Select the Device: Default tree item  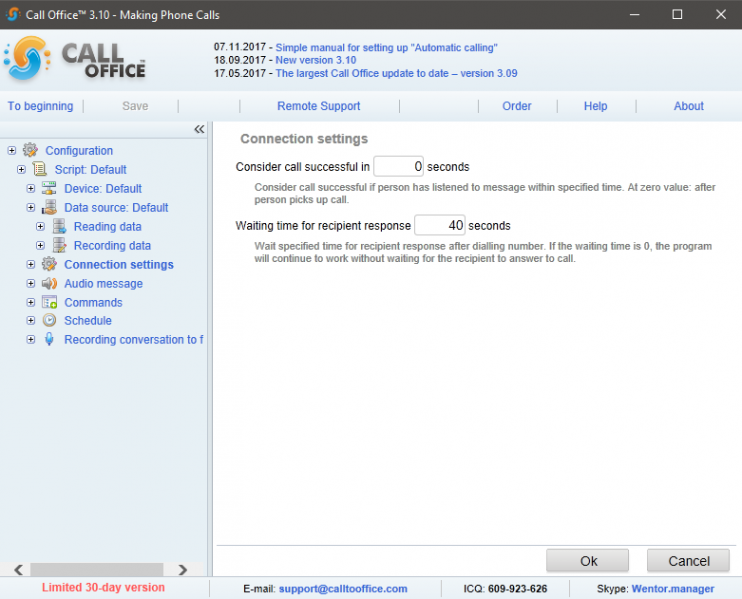tap(103, 188)
